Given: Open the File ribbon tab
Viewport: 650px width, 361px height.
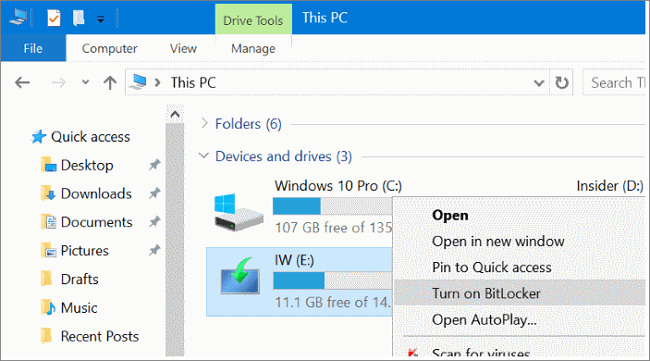Looking at the screenshot, I should (x=33, y=48).
